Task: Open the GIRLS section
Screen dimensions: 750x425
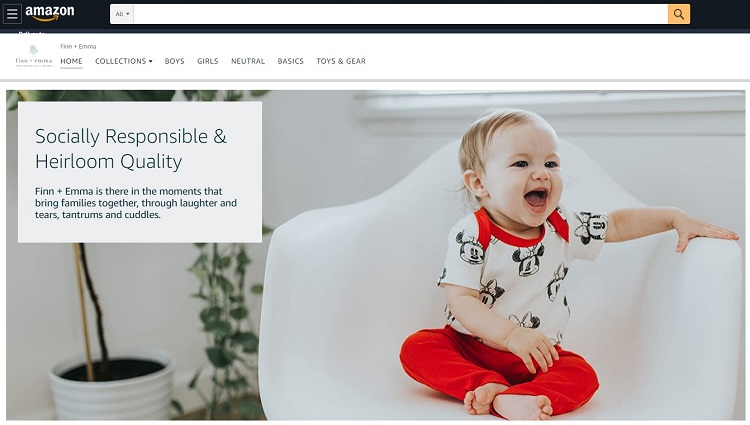Action: point(208,61)
